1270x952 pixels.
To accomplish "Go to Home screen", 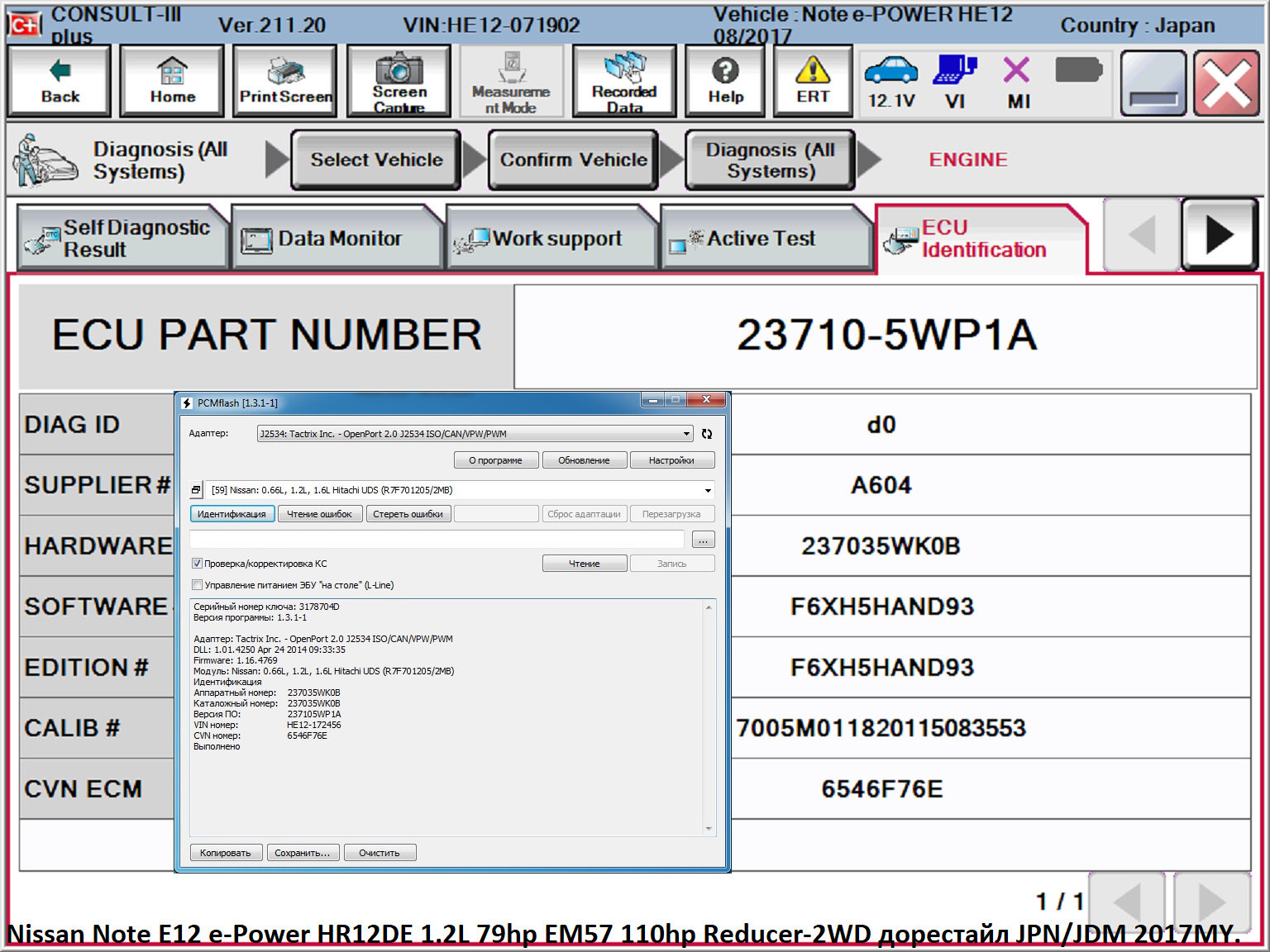I will 172,80.
